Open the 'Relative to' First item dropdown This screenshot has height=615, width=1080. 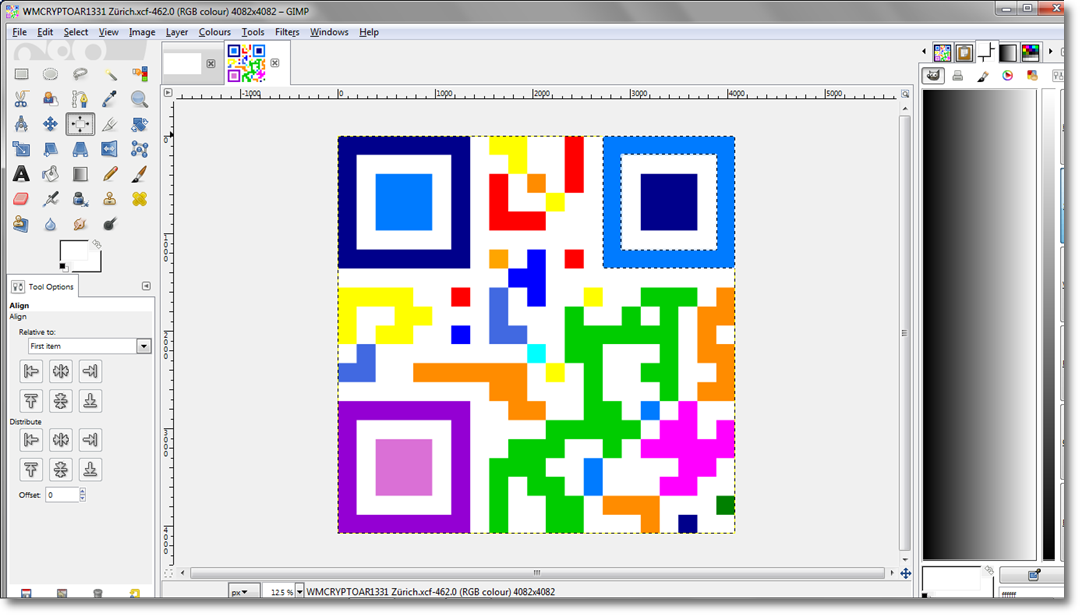[90, 346]
